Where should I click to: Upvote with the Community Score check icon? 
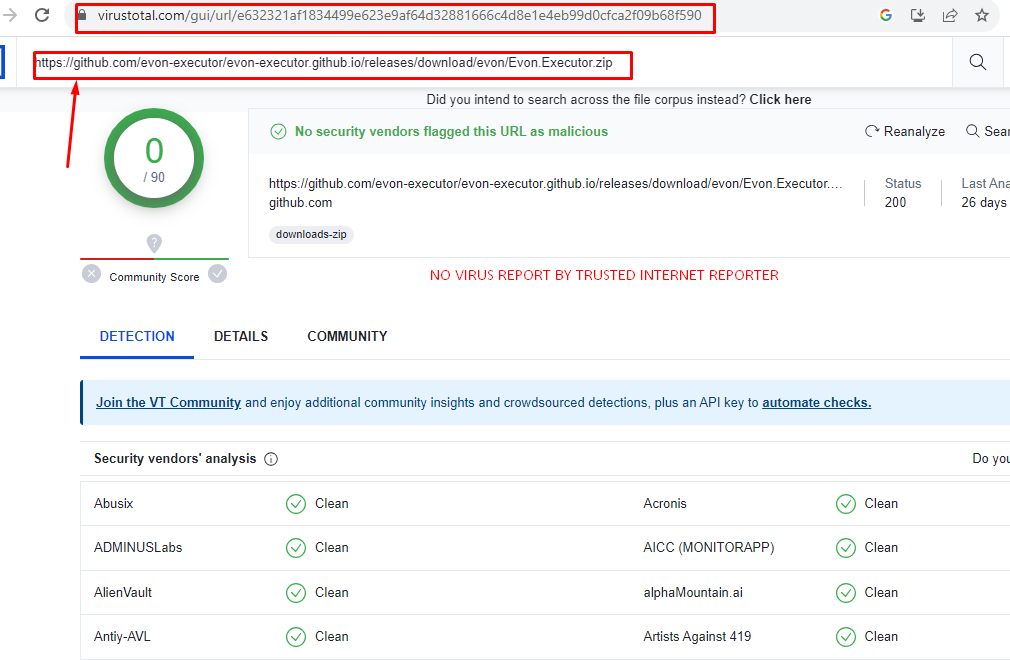tap(218, 274)
